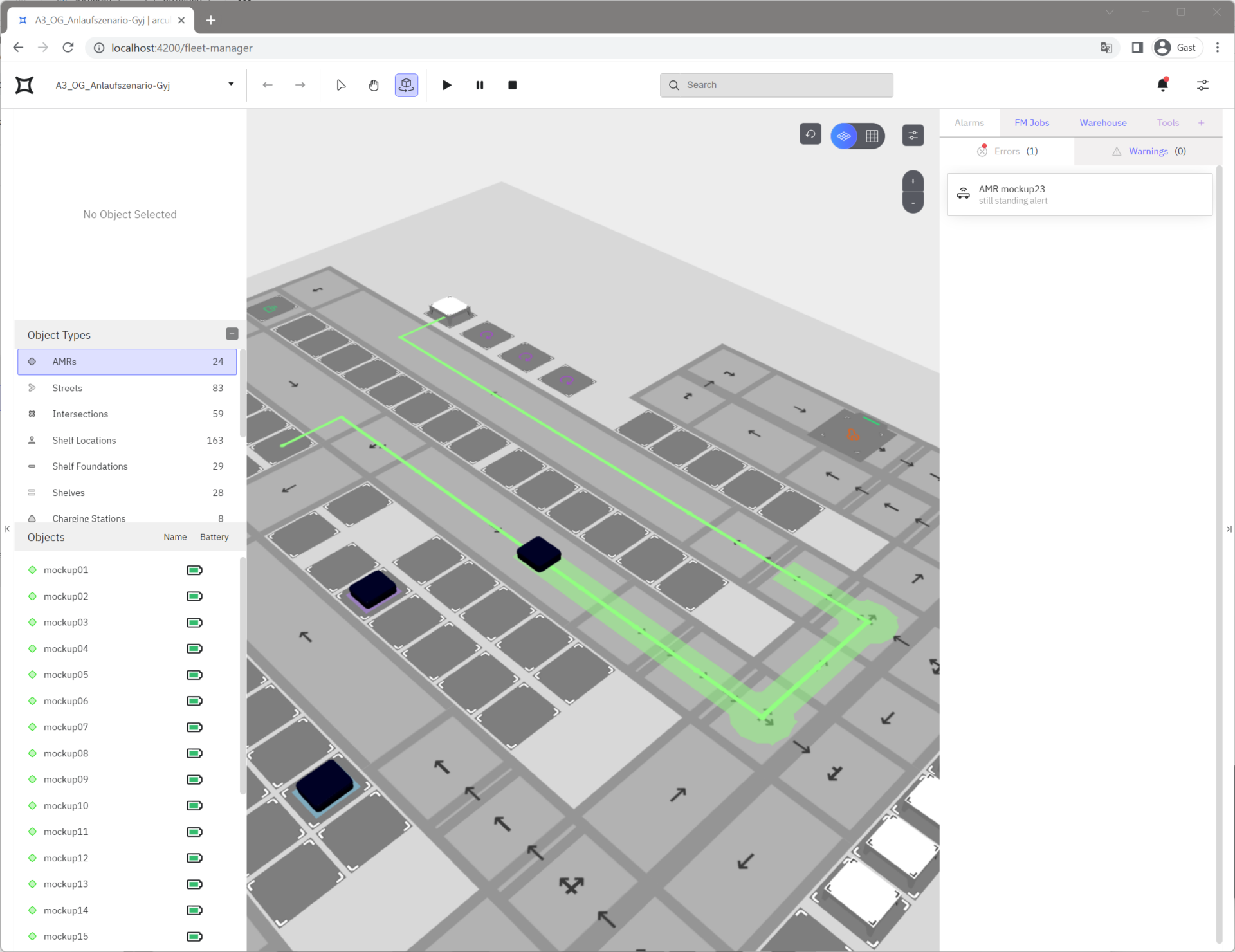Click the Search input field
1235x952 pixels.
(776, 85)
